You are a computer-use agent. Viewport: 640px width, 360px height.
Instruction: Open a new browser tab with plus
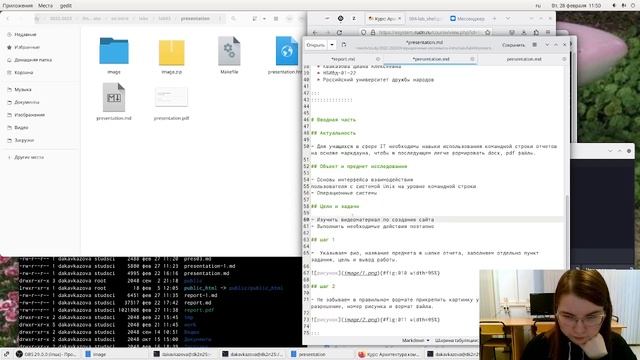coord(494,18)
